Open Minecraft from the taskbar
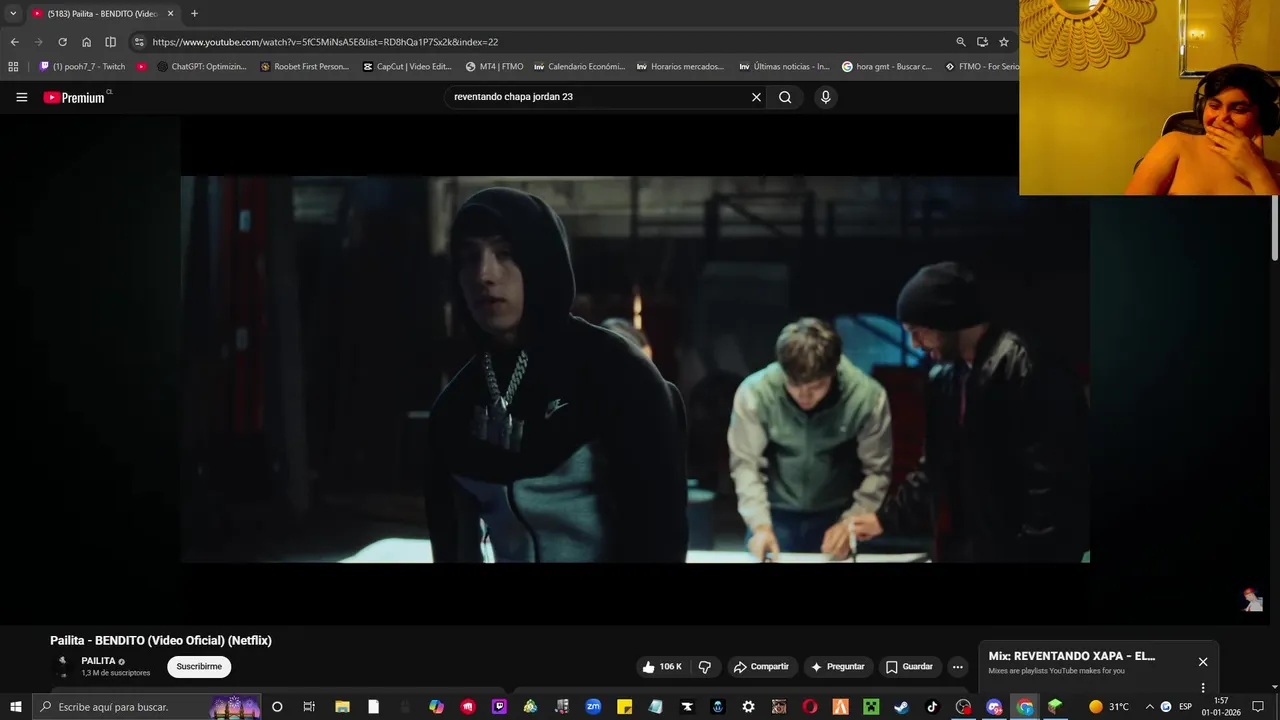Screen dimensions: 1280x720 tap(870, 707)
